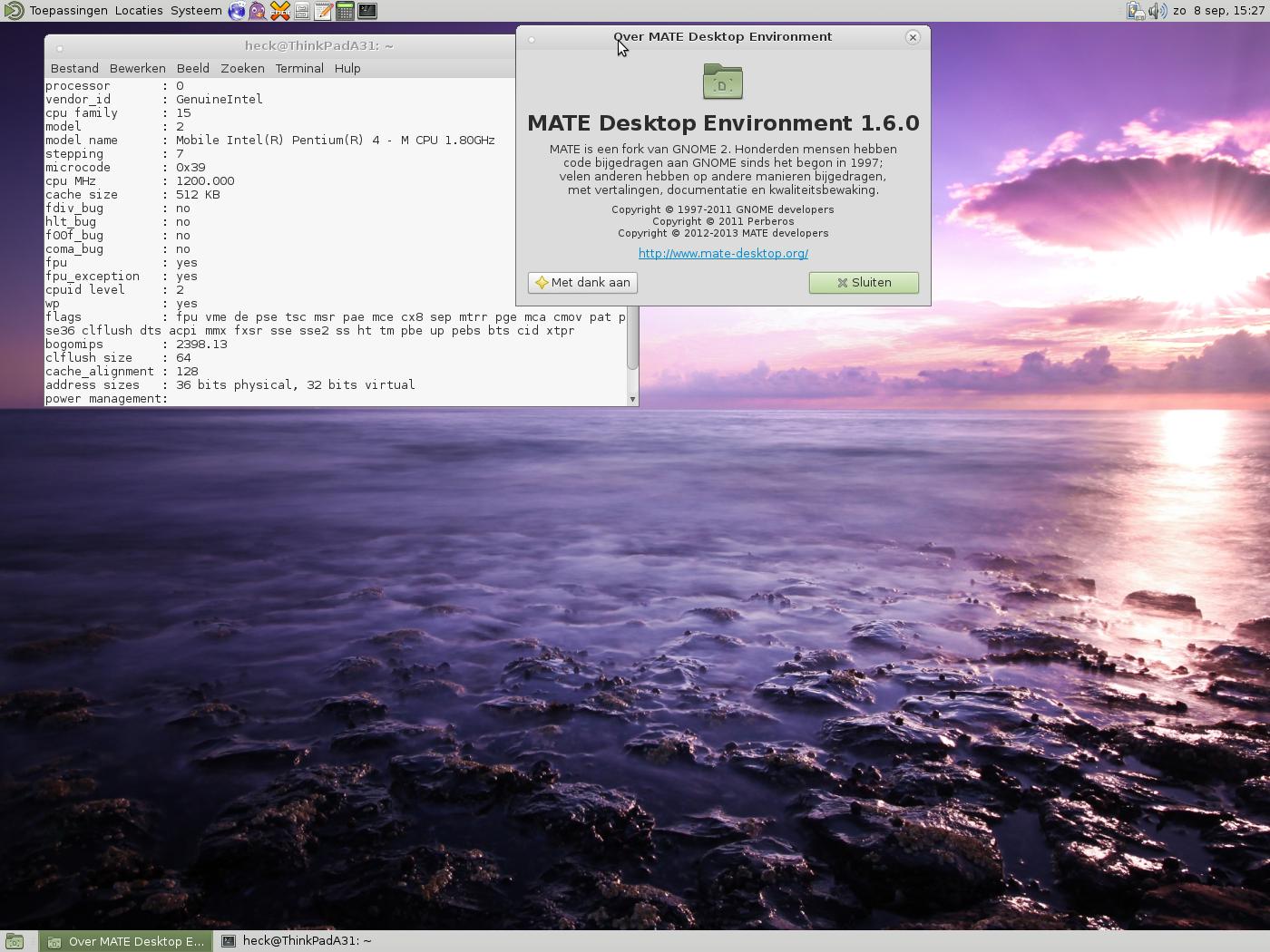Click the 'address sizes' line in terminal
The width and height of the screenshot is (1270, 952).
230,385
